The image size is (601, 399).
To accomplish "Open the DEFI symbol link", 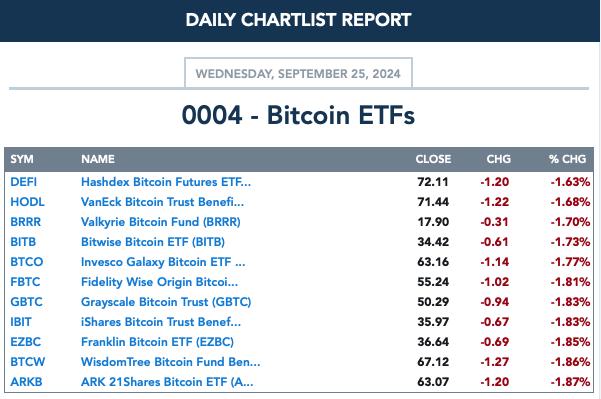I will (x=23, y=182).
